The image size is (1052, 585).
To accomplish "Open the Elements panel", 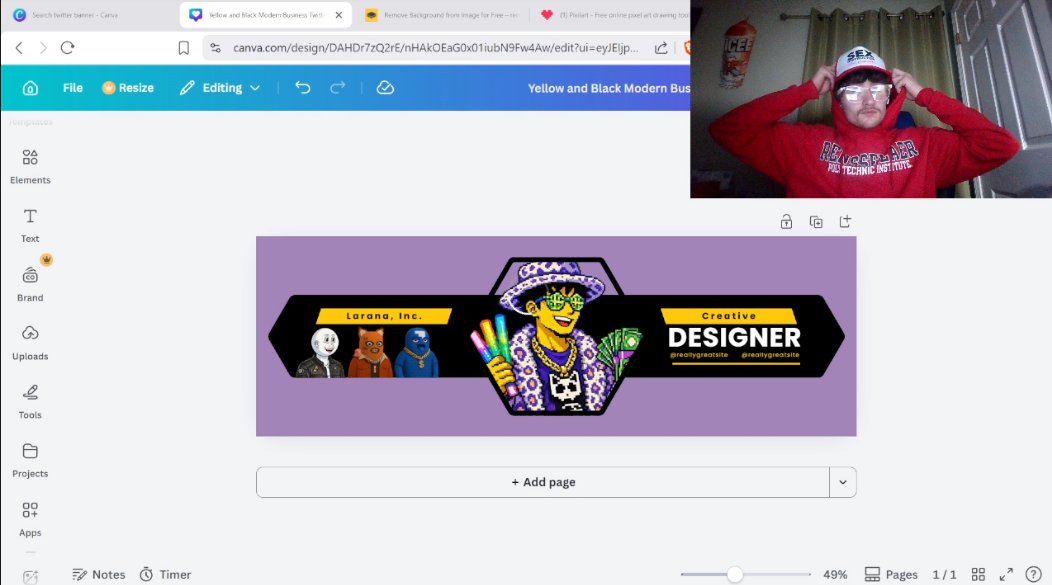I will [30, 166].
